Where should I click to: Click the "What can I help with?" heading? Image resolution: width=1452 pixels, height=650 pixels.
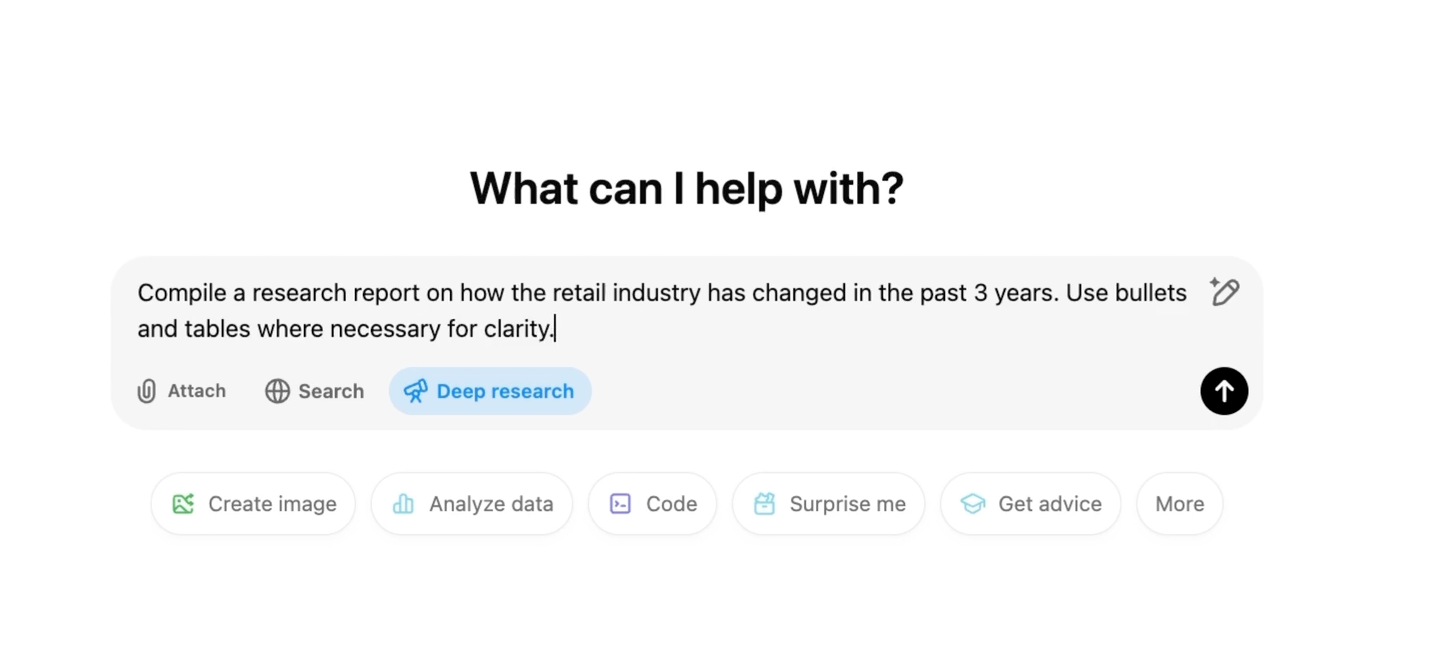[x=687, y=188]
